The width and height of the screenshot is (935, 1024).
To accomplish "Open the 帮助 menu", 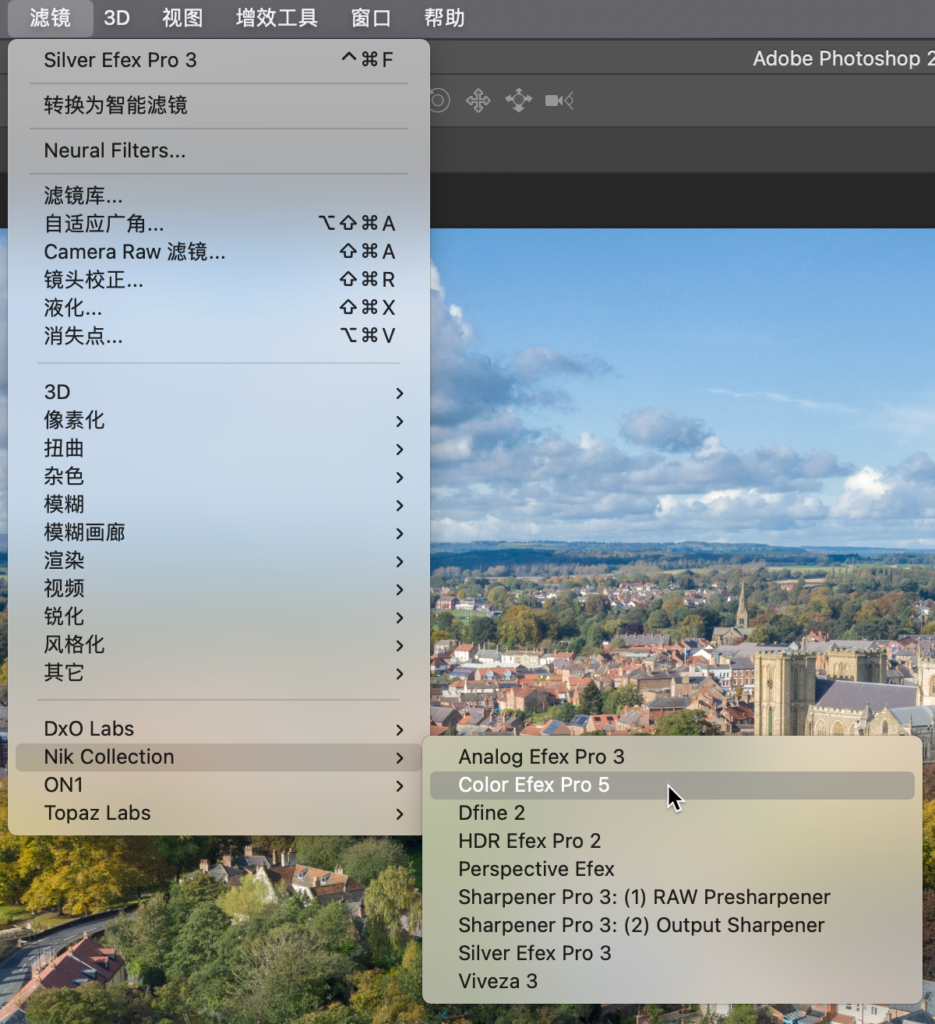I will coord(444,18).
